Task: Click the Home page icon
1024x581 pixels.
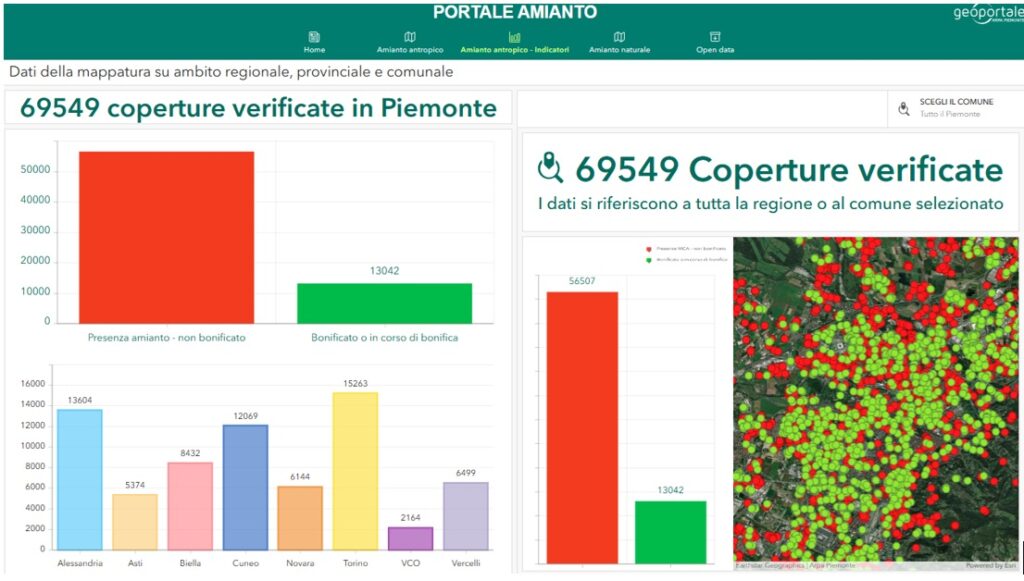Action: (x=314, y=37)
